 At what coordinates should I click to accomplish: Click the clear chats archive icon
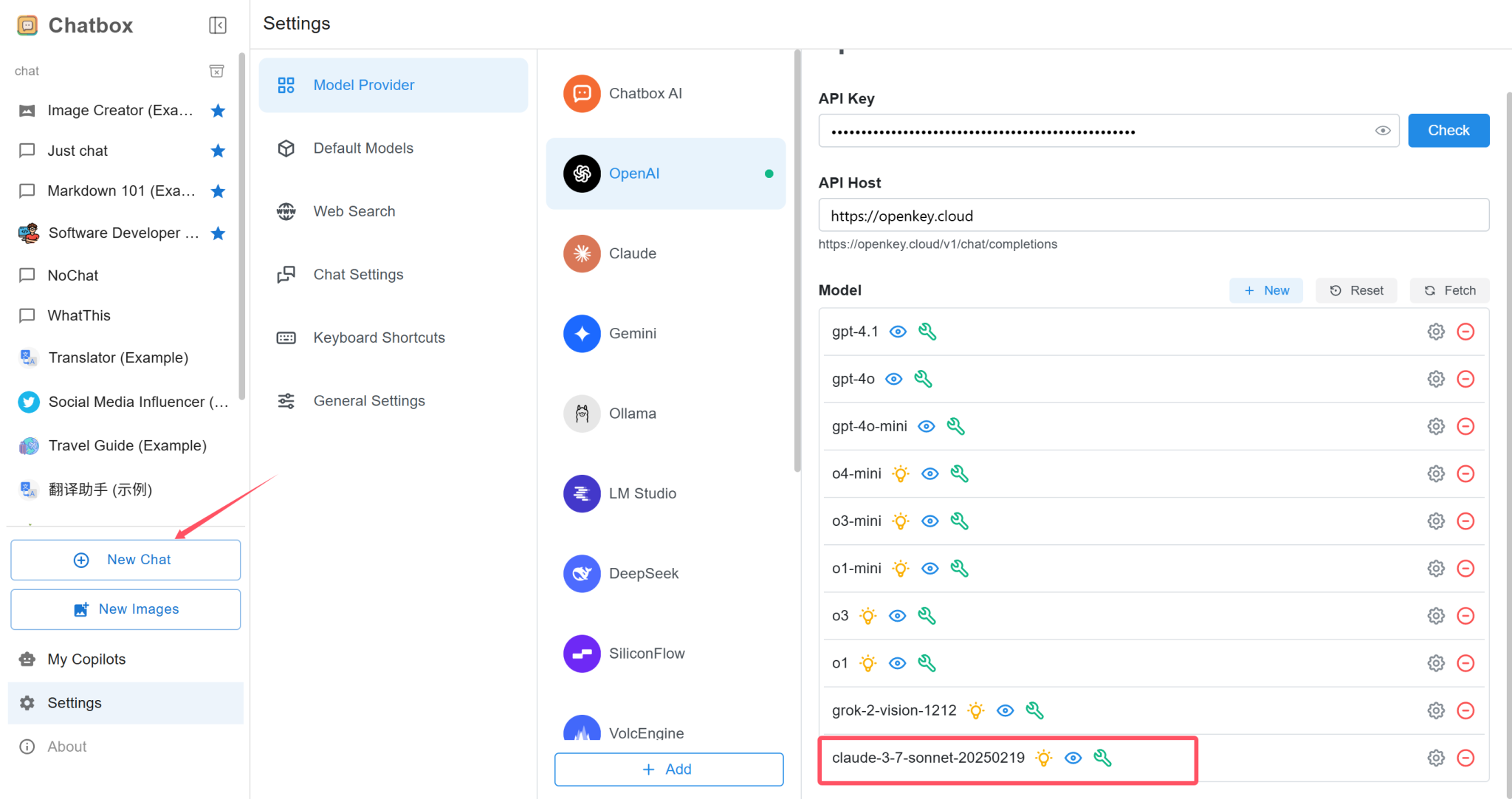[216, 71]
